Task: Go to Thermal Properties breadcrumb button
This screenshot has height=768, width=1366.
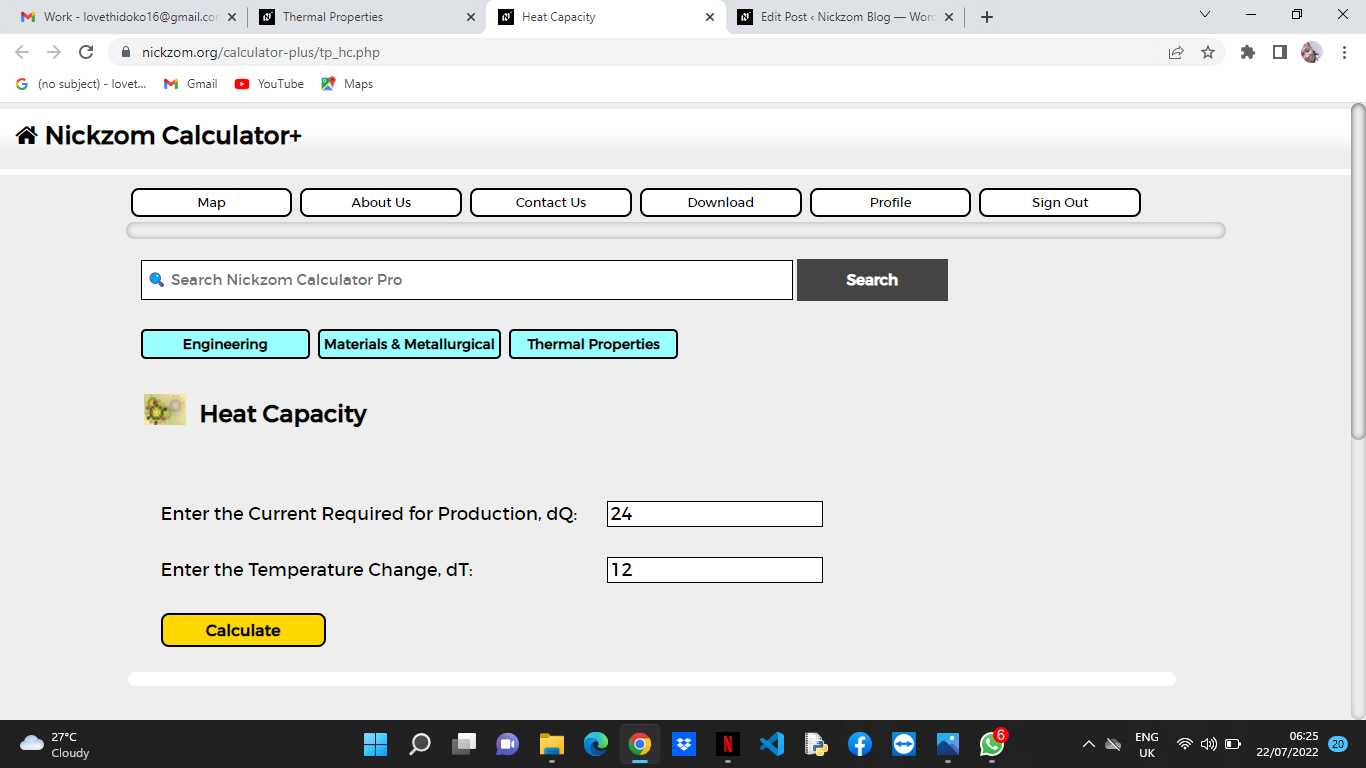Action: point(593,344)
